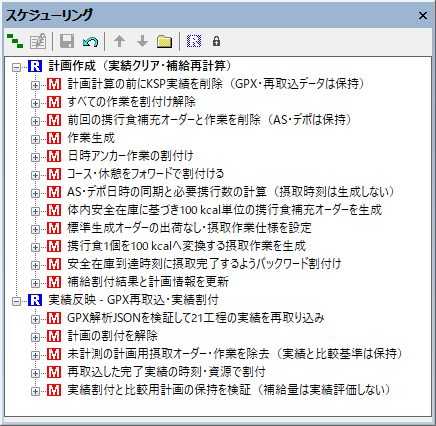Expand the GPX解析JSONを検証して21工程 node
Image resolution: width=436 pixels, height=426 pixels.
coord(35,319)
